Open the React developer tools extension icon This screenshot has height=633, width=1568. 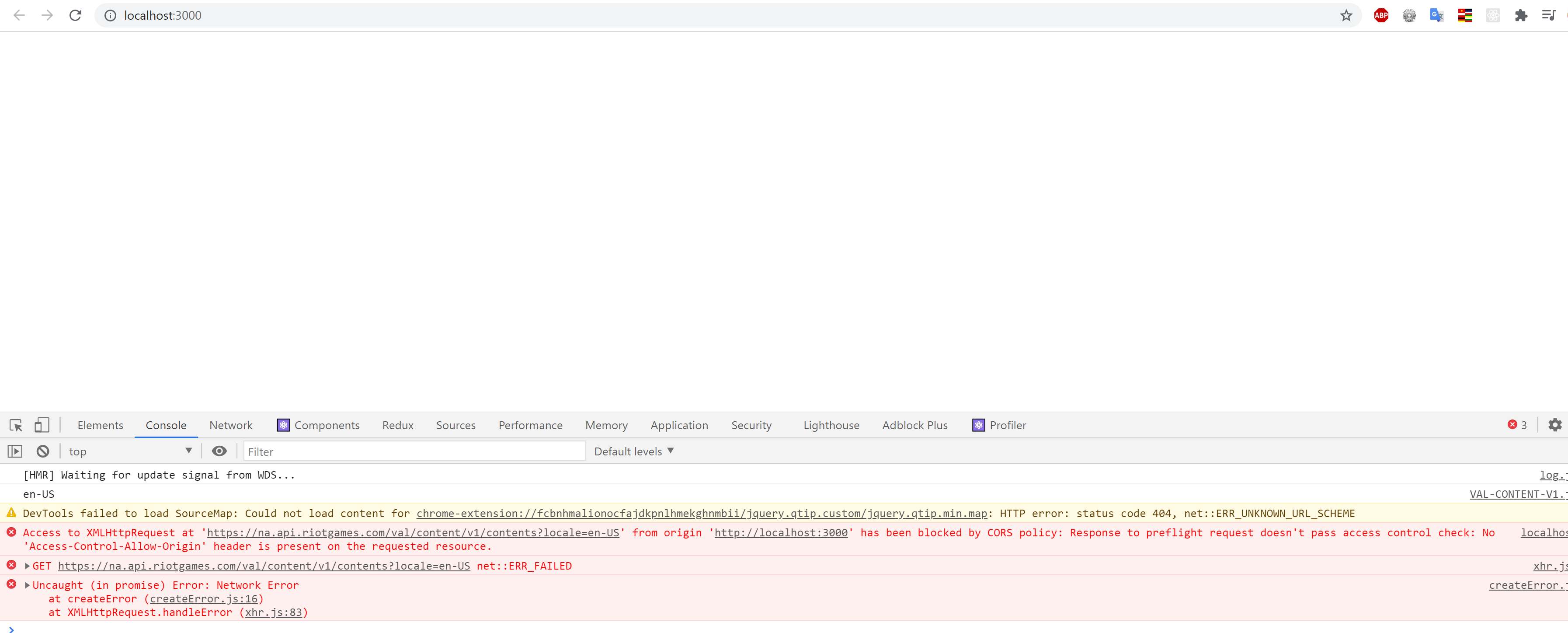tap(1492, 15)
